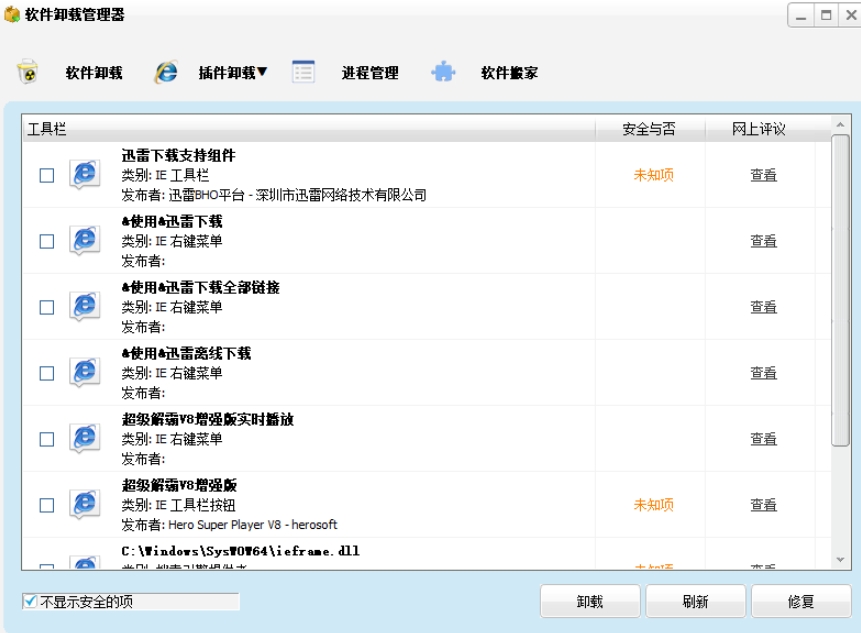Check the box for 迅雷下载支持组件
Screen dimensions: 861x633
[x=47, y=175]
